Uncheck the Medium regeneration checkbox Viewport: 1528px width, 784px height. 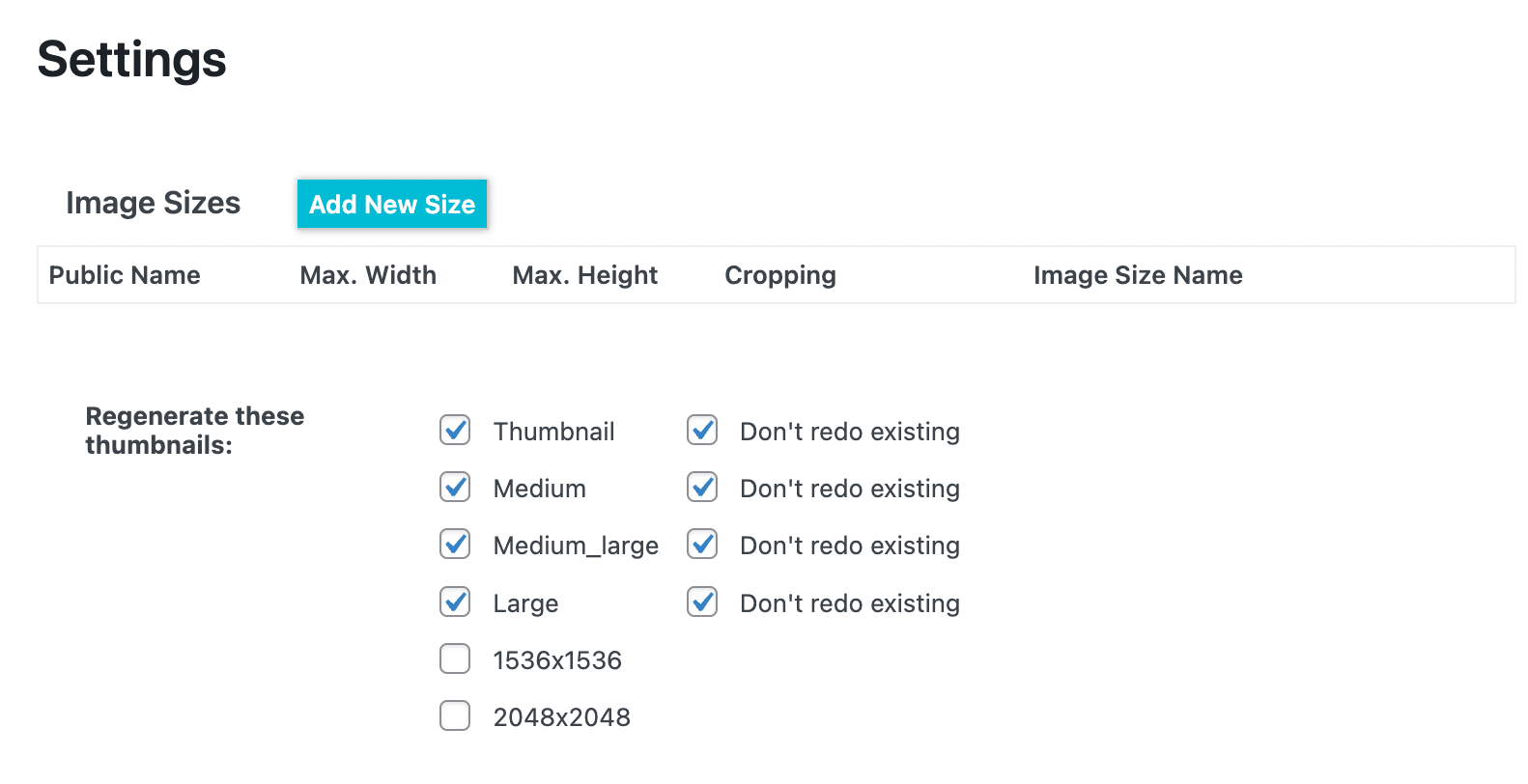pos(454,488)
